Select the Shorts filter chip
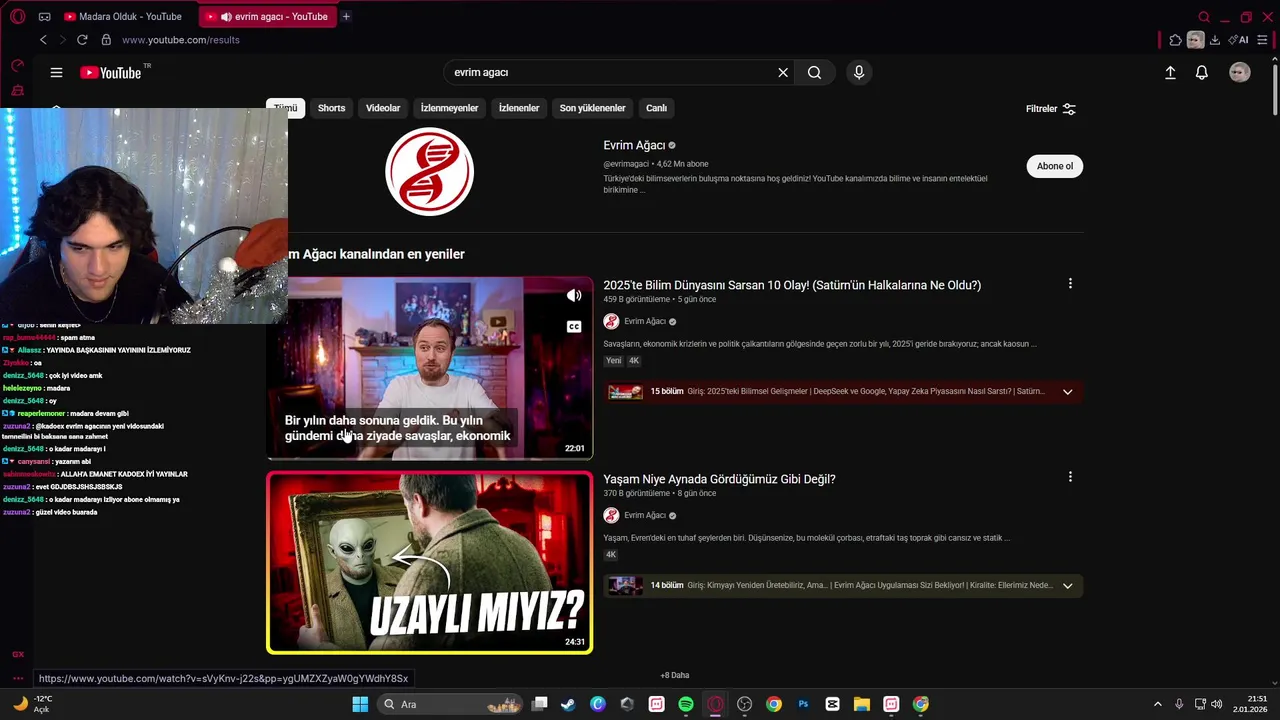Screen dimensions: 1280x720 click(331, 108)
